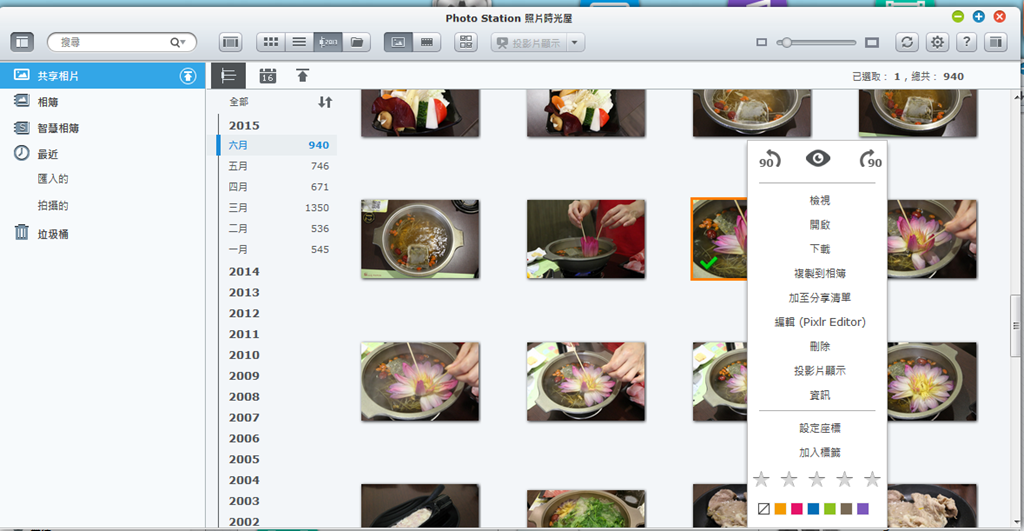Select 拍攝的 recently taken
This screenshot has width=1024, height=531.
pyautogui.click(x=53, y=205)
